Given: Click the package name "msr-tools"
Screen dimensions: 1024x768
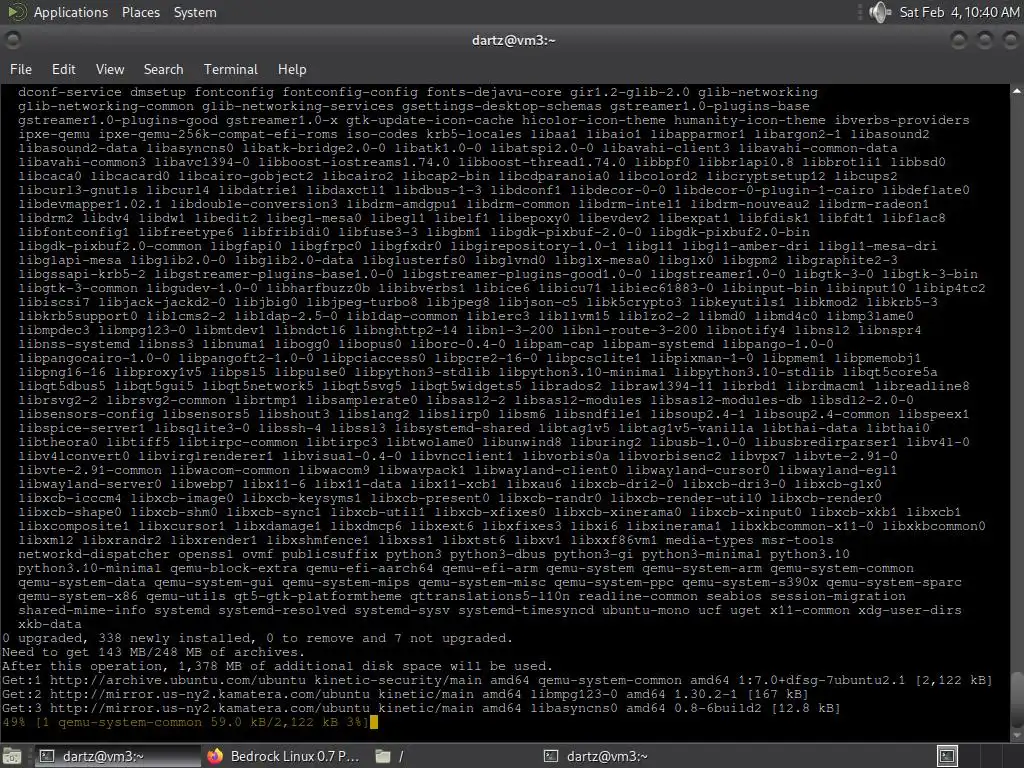Looking at the screenshot, I should [797, 540].
